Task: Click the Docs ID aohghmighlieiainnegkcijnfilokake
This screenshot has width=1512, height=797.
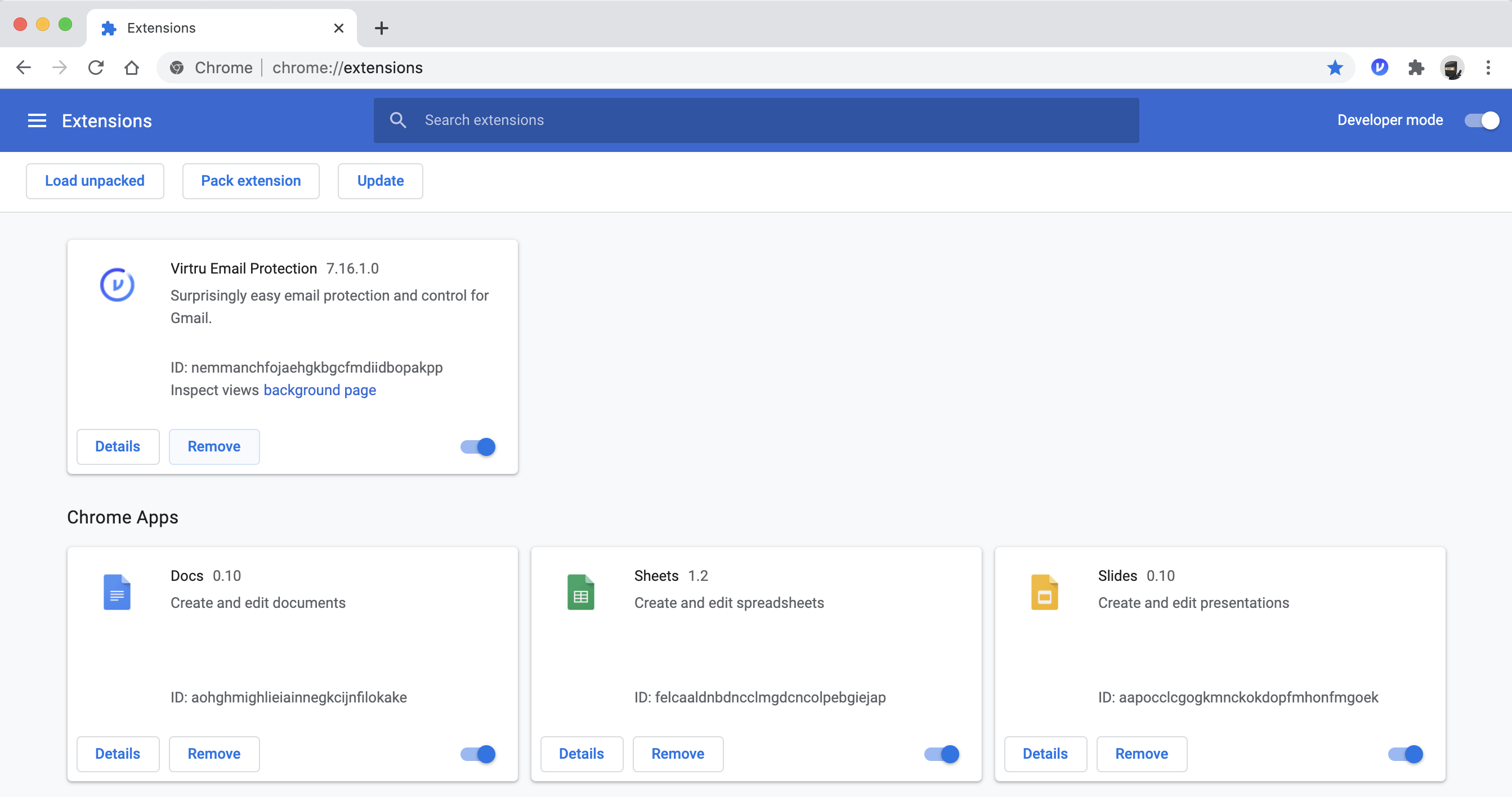Action: pos(289,697)
